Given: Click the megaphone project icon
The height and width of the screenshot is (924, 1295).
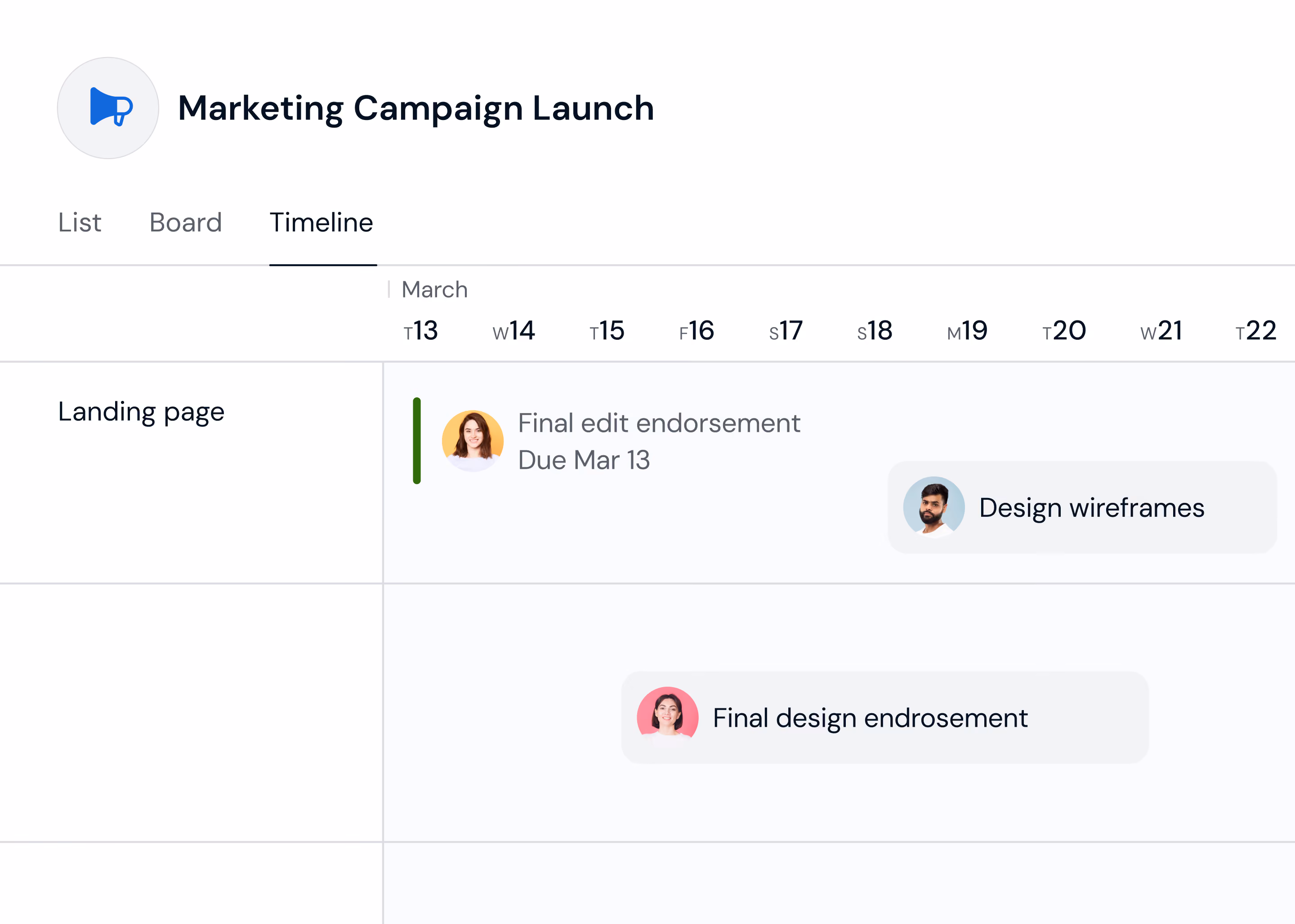Looking at the screenshot, I should point(108,108).
